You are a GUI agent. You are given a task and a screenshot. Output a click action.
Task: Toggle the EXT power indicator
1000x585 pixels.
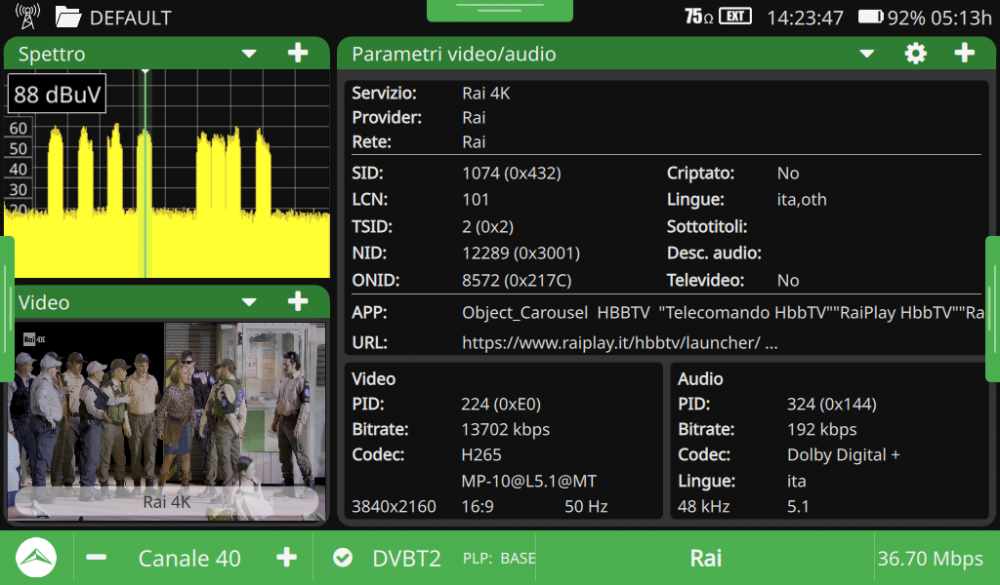(735, 17)
